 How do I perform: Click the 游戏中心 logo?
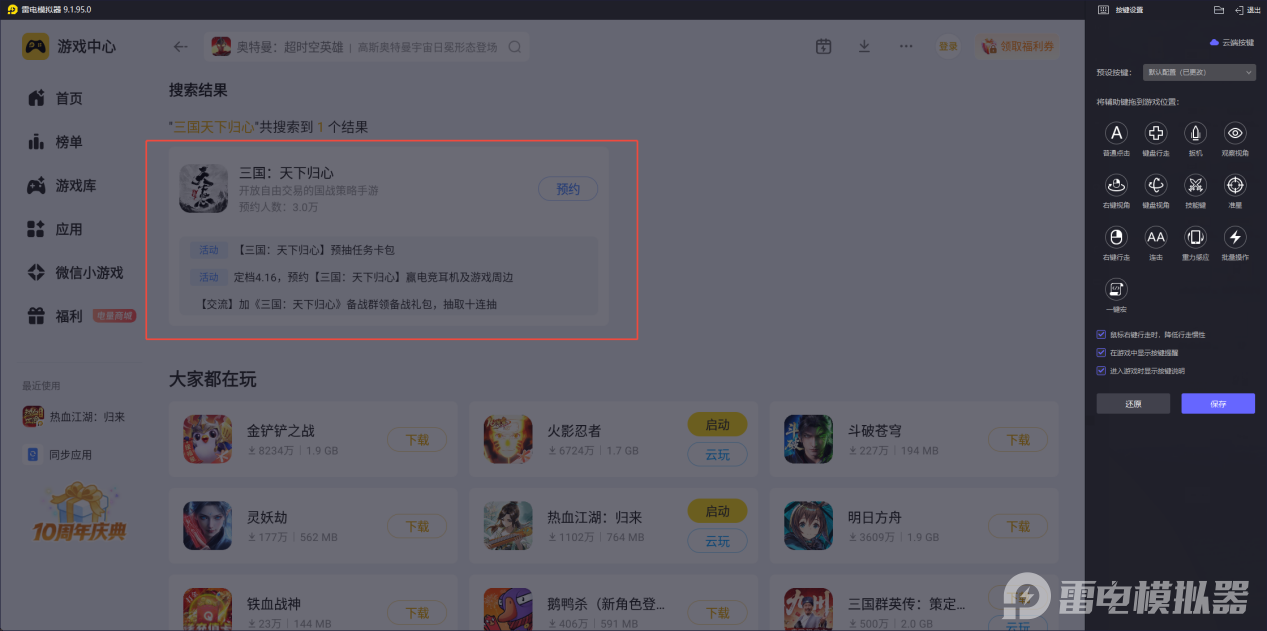[x=70, y=46]
